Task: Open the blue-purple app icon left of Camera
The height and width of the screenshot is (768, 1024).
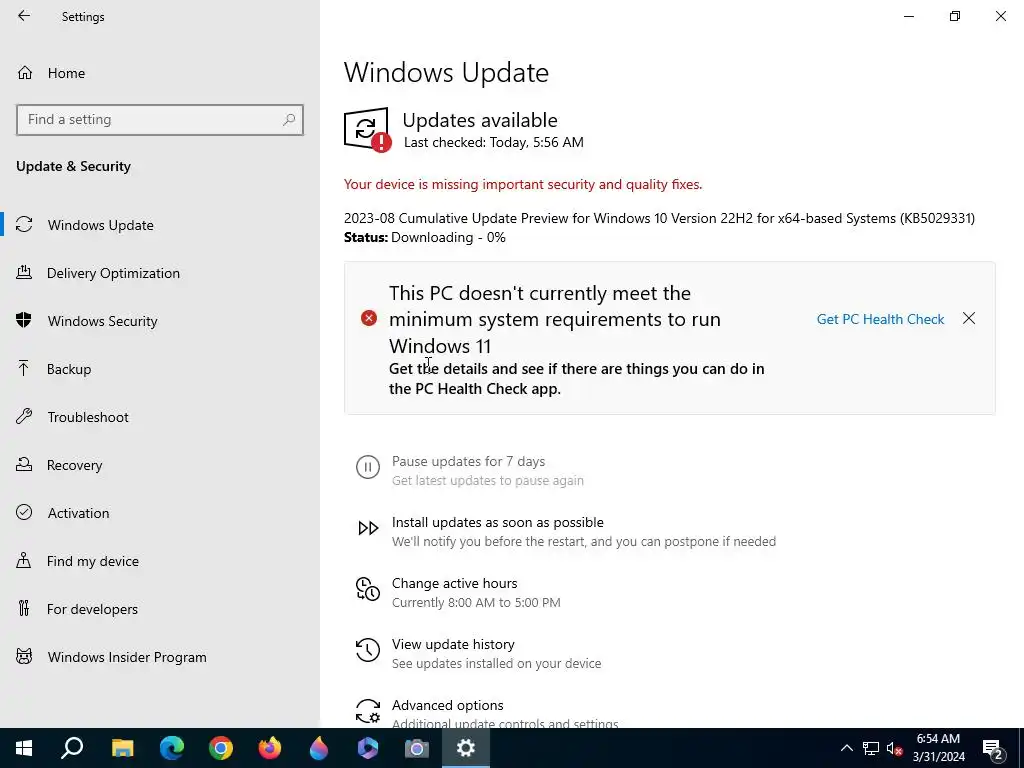Action: point(368,748)
